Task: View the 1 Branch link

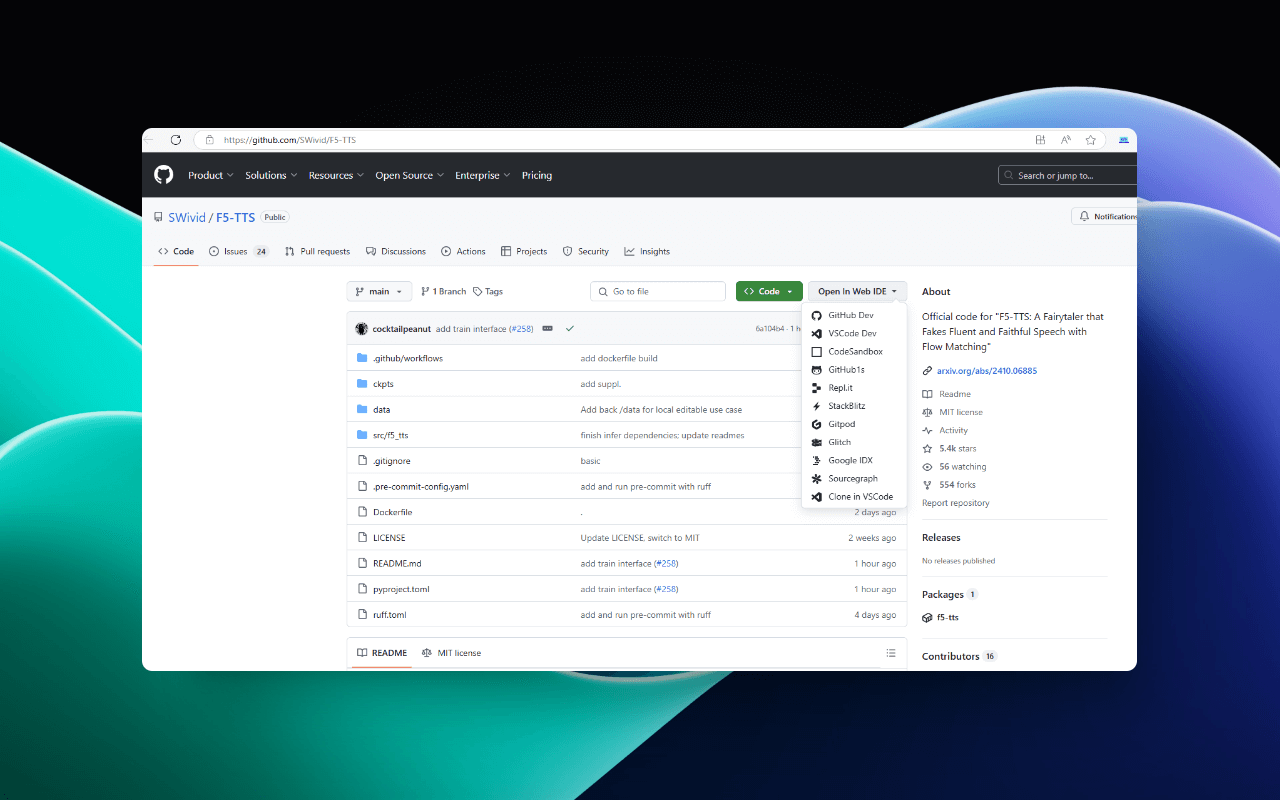Action: pyautogui.click(x=443, y=291)
